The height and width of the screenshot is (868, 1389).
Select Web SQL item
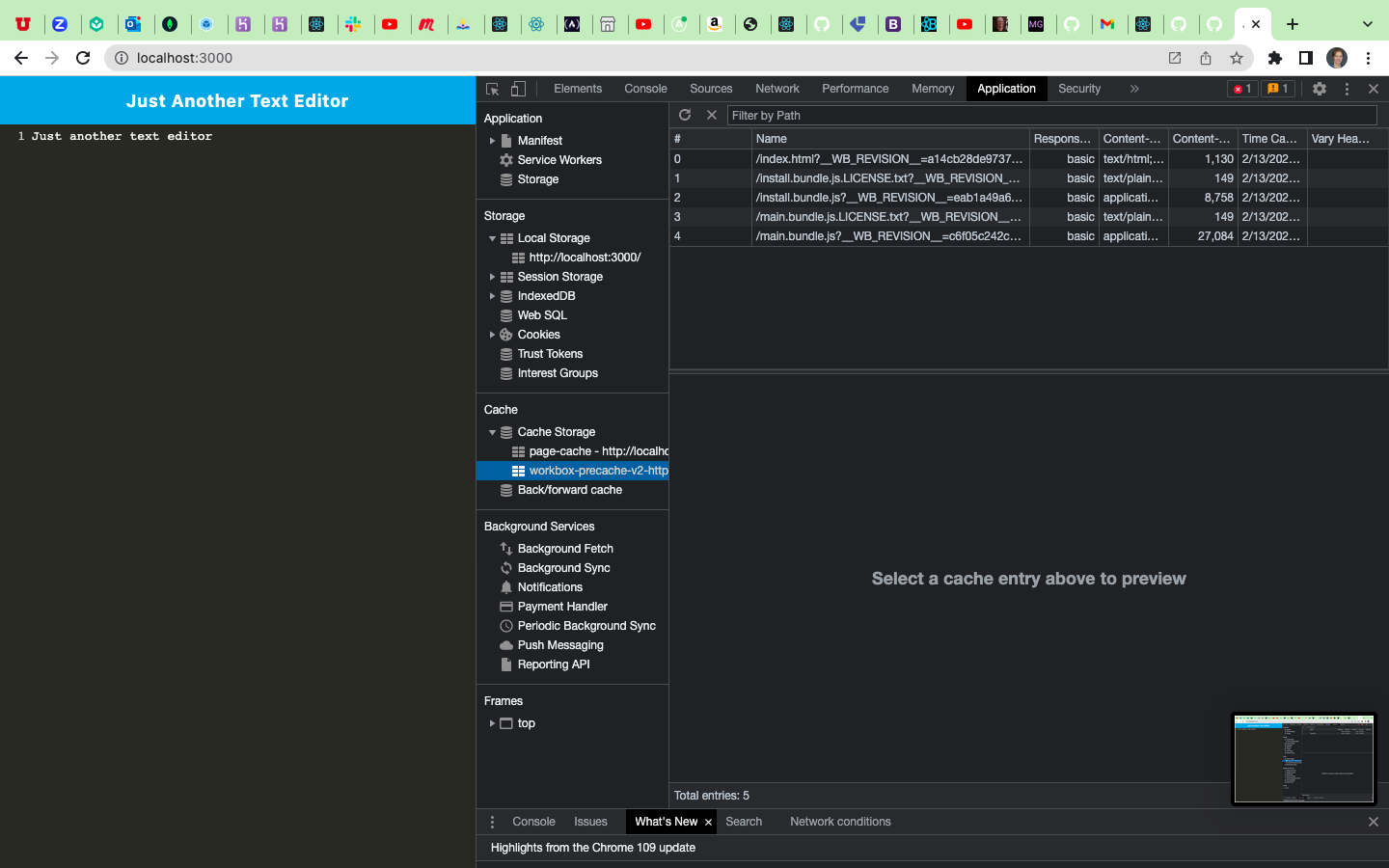coord(542,315)
